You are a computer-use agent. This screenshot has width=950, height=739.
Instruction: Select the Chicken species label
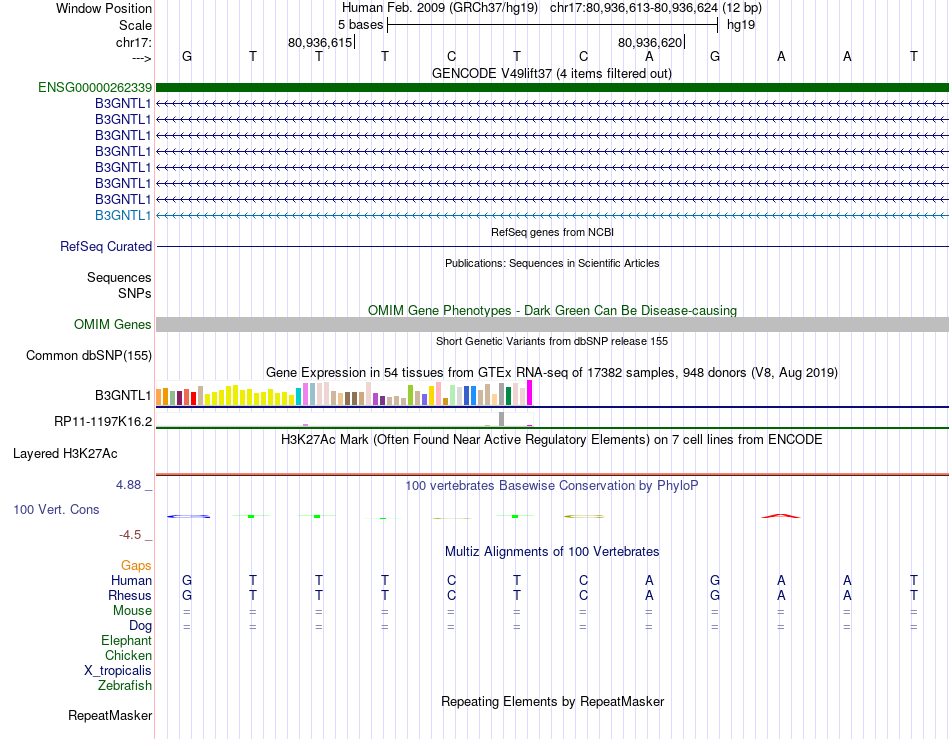[128, 655]
